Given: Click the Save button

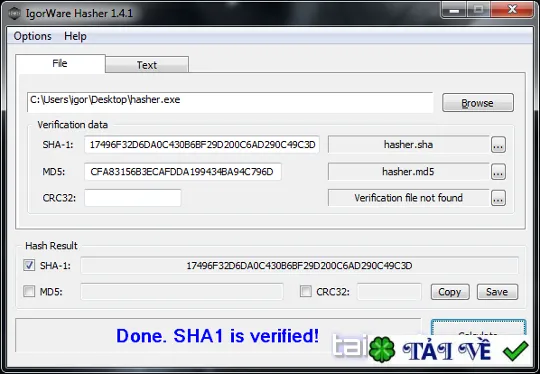Looking at the screenshot, I should [497, 292].
